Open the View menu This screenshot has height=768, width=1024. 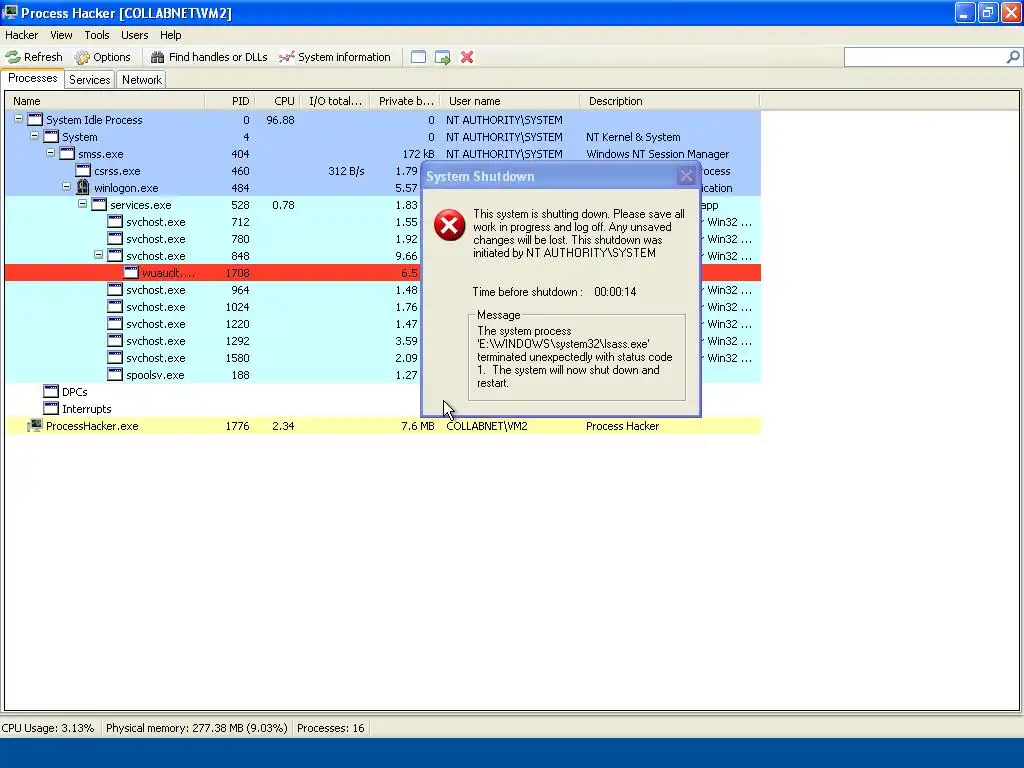(x=61, y=35)
